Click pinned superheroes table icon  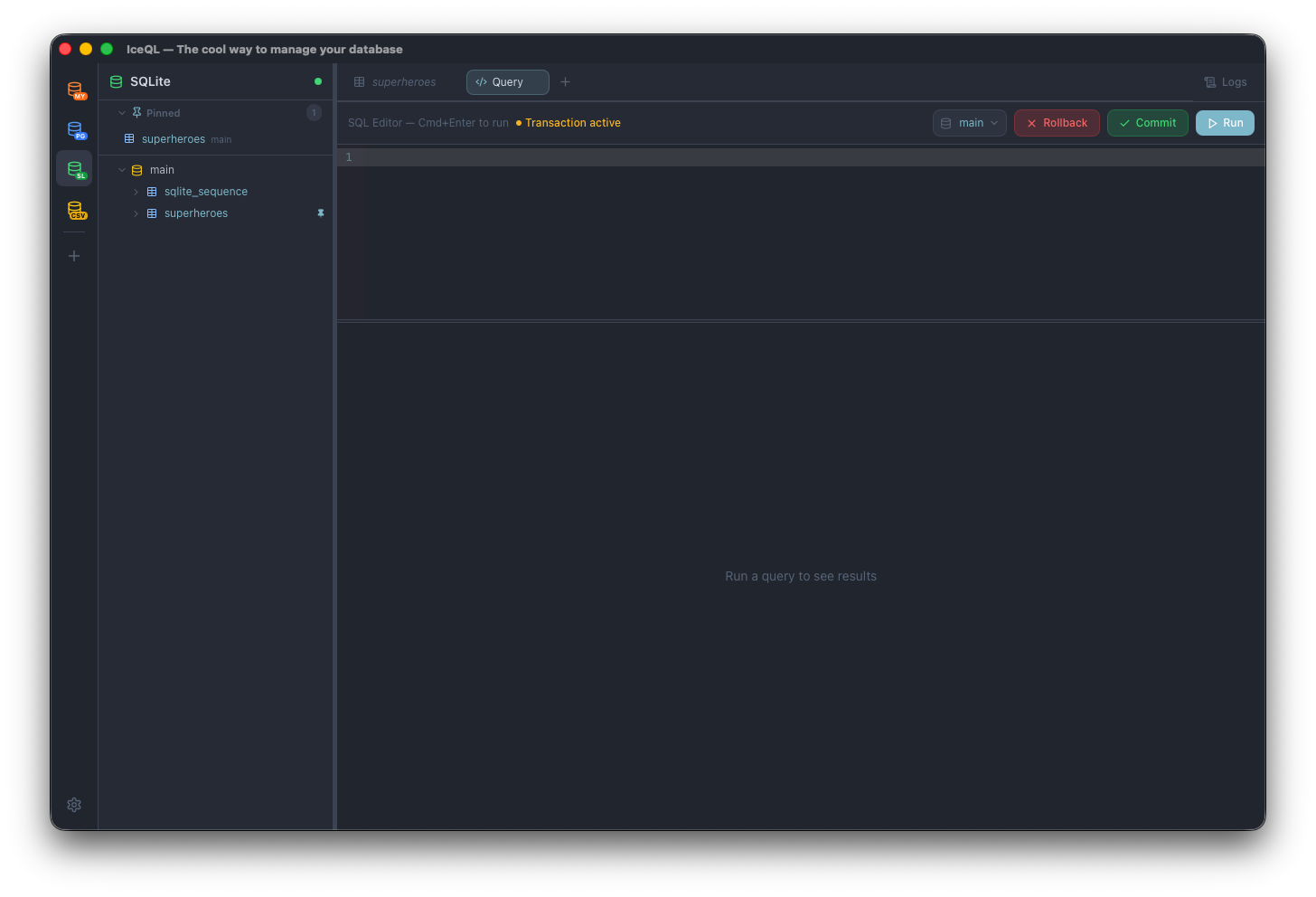129,139
